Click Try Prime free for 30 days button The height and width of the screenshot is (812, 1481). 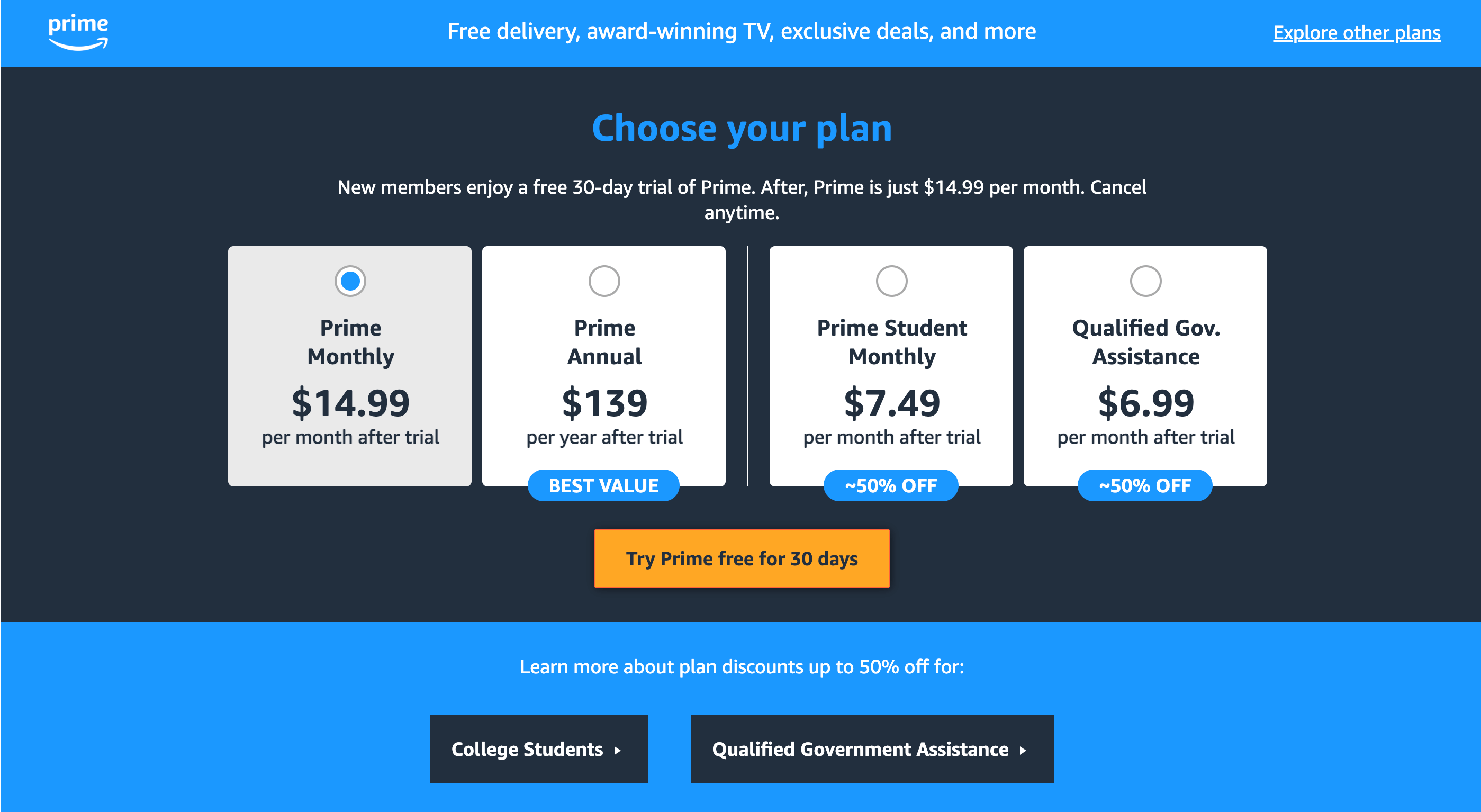coord(740,559)
